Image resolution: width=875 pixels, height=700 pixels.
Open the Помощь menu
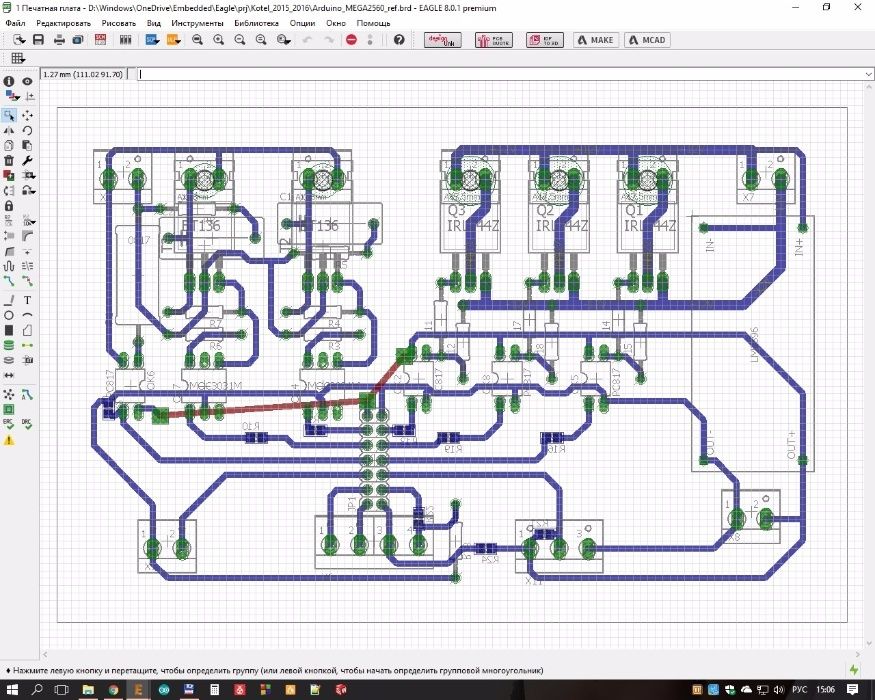click(373, 23)
